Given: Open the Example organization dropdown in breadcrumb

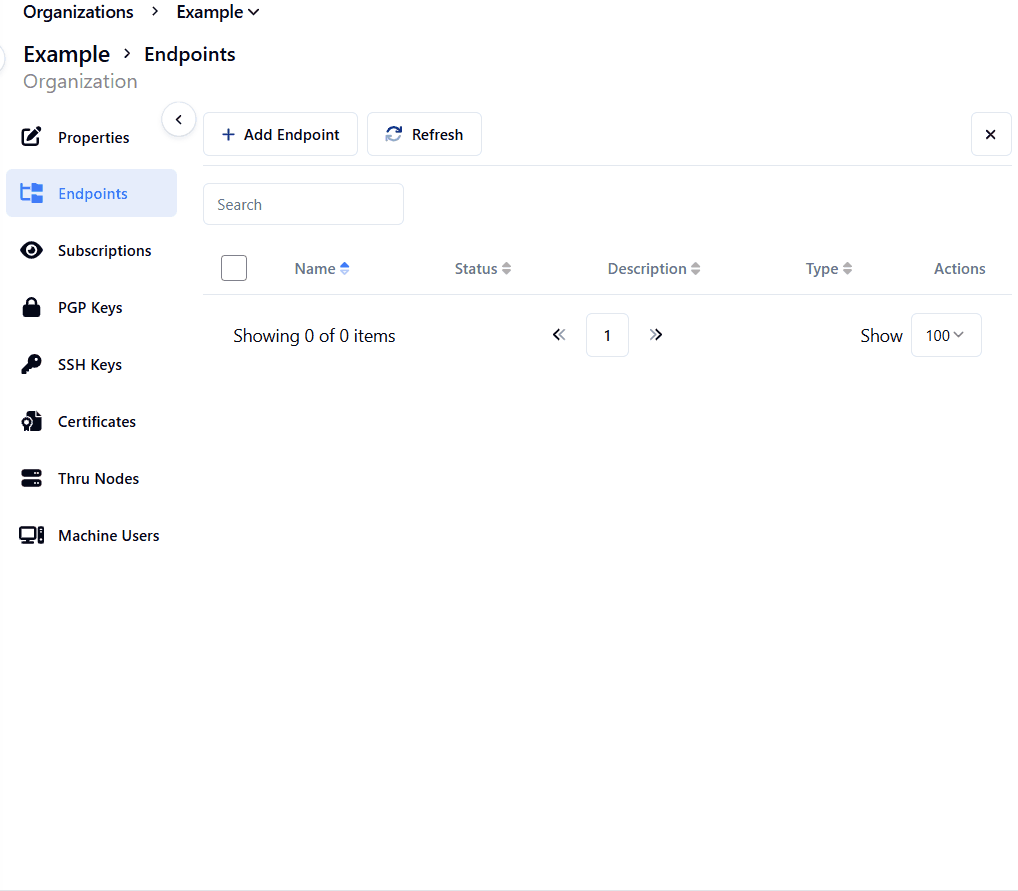Looking at the screenshot, I should [x=217, y=12].
